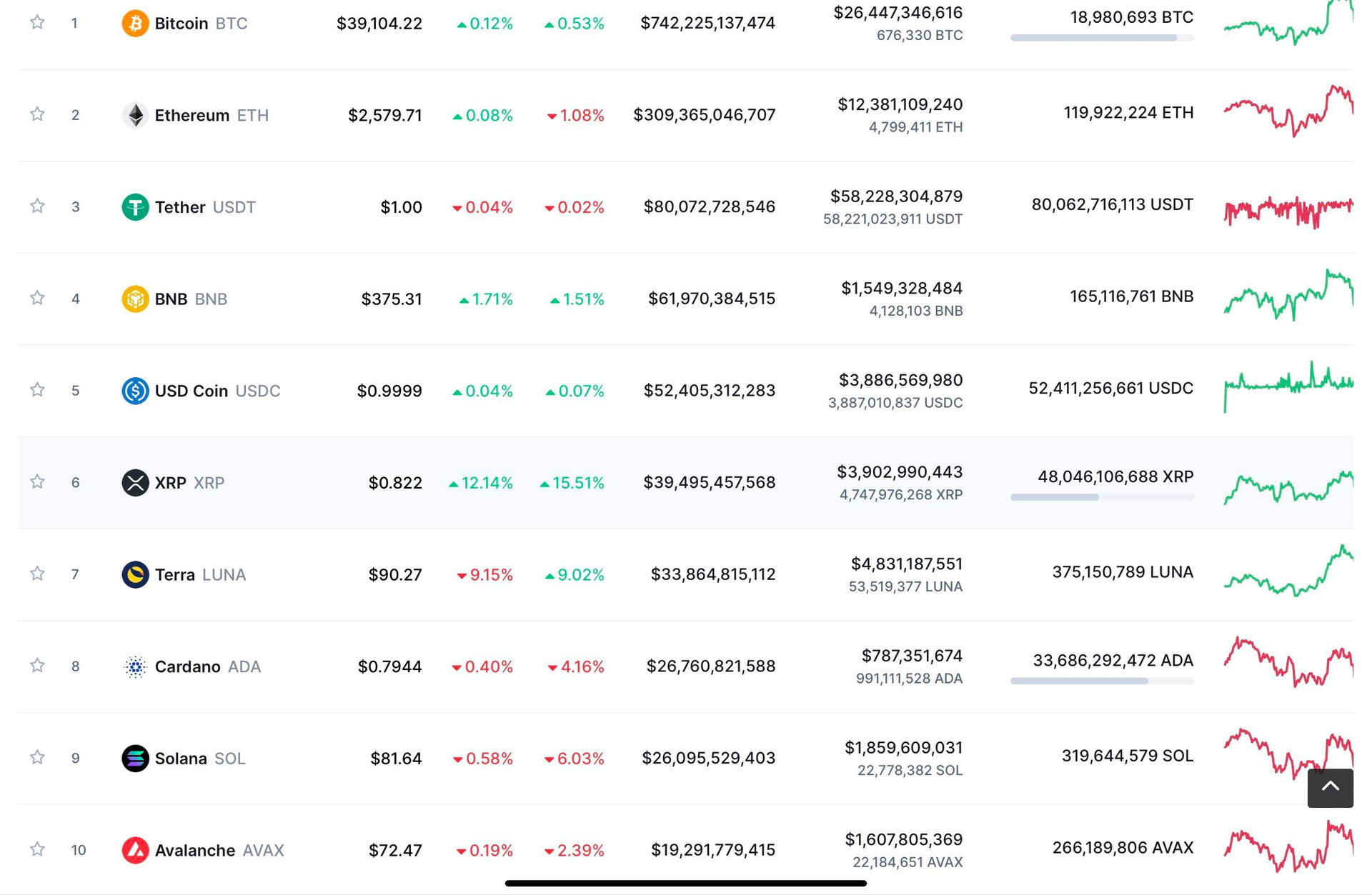Image resolution: width=1372 pixels, height=895 pixels.
Task: Click Solana volume $1,859,609,031
Action: pyautogui.click(x=903, y=747)
